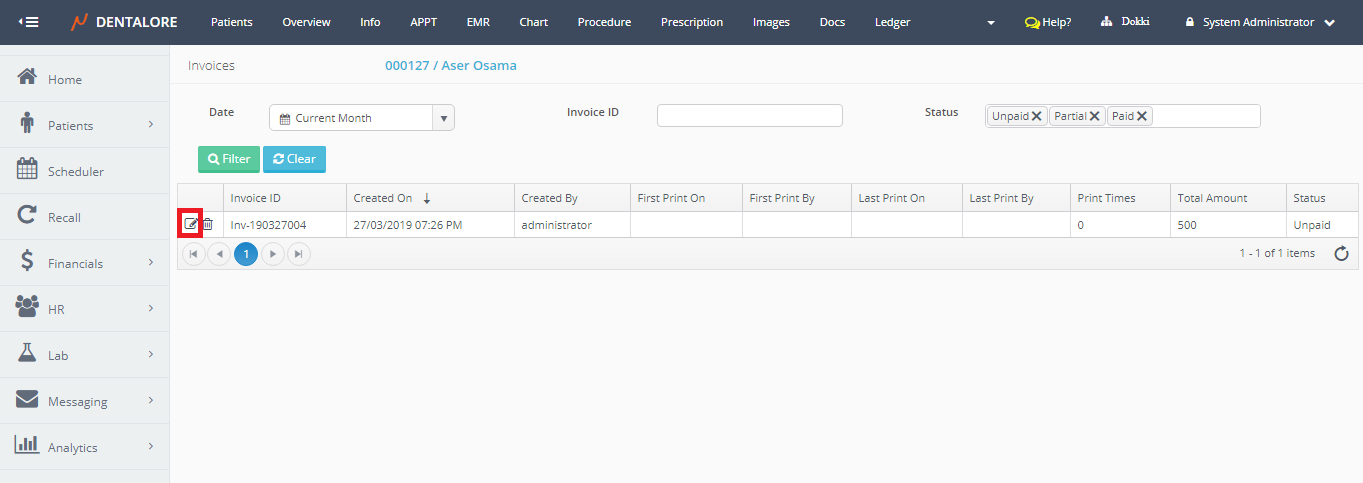Refresh the invoices grid
This screenshot has height=483, width=1363.
click(1342, 254)
